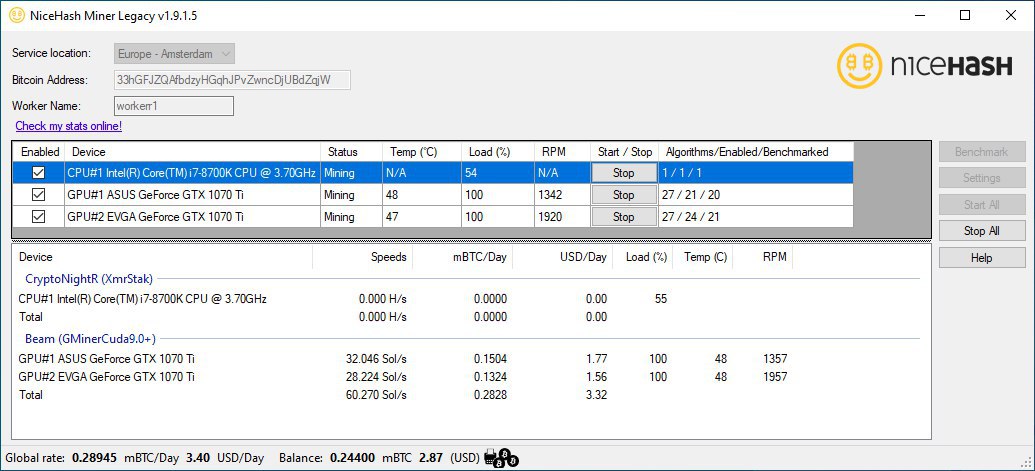The height and width of the screenshot is (471, 1035).
Task: Click the 0.1504 mBTC/Day value
Action: (x=490, y=359)
